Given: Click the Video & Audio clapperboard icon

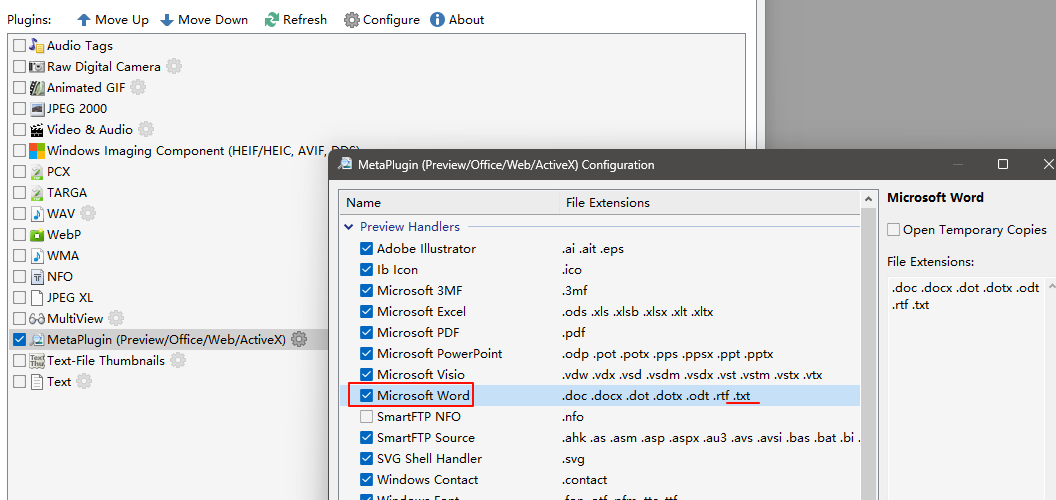Looking at the screenshot, I should pyautogui.click(x=37, y=129).
